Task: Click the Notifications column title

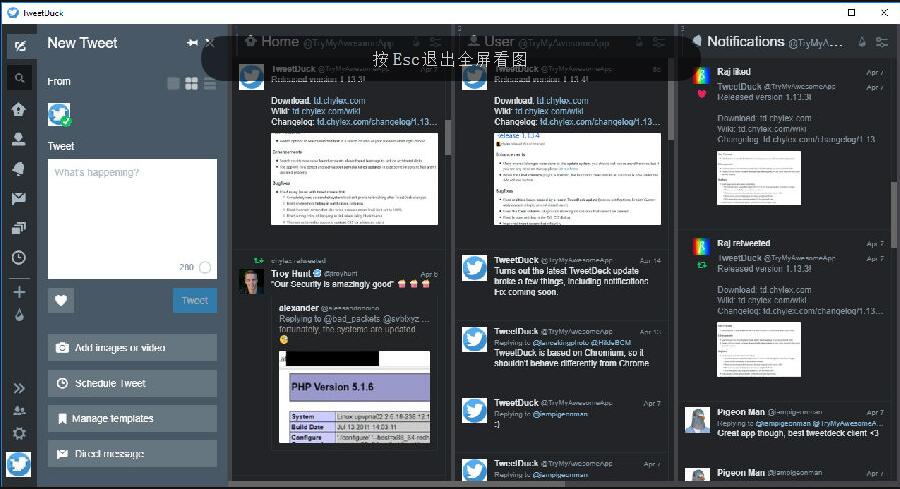Action: pos(746,41)
